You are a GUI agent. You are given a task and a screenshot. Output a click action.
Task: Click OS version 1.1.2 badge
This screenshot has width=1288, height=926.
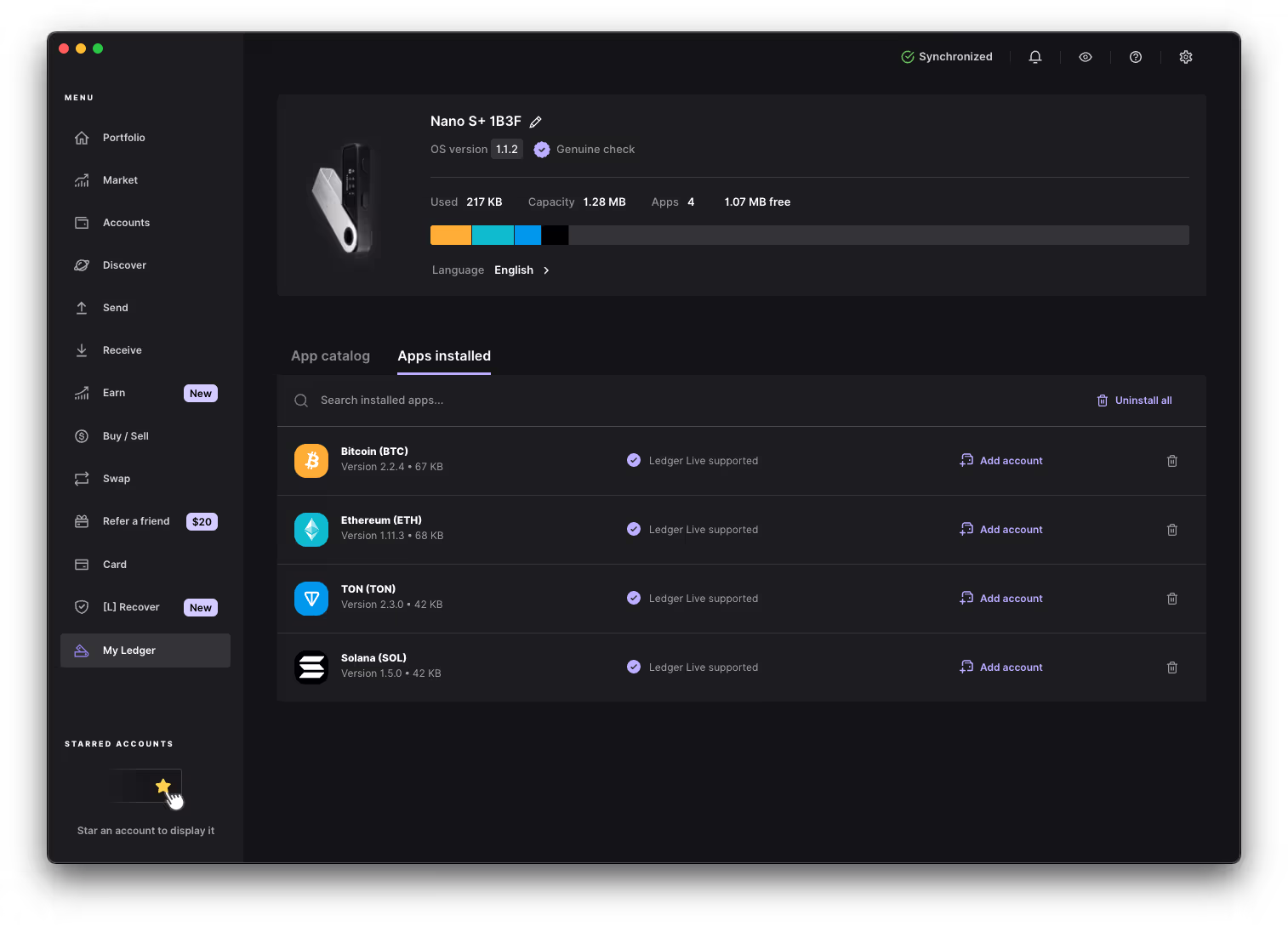tap(507, 150)
